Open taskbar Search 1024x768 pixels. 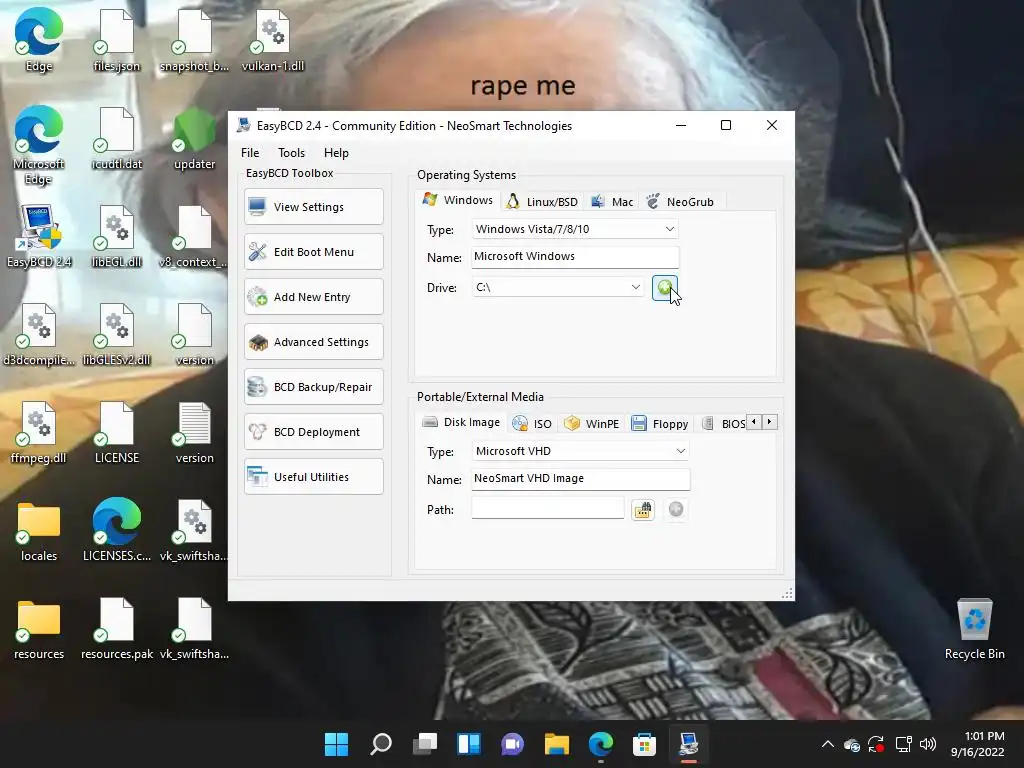click(381, 744)
